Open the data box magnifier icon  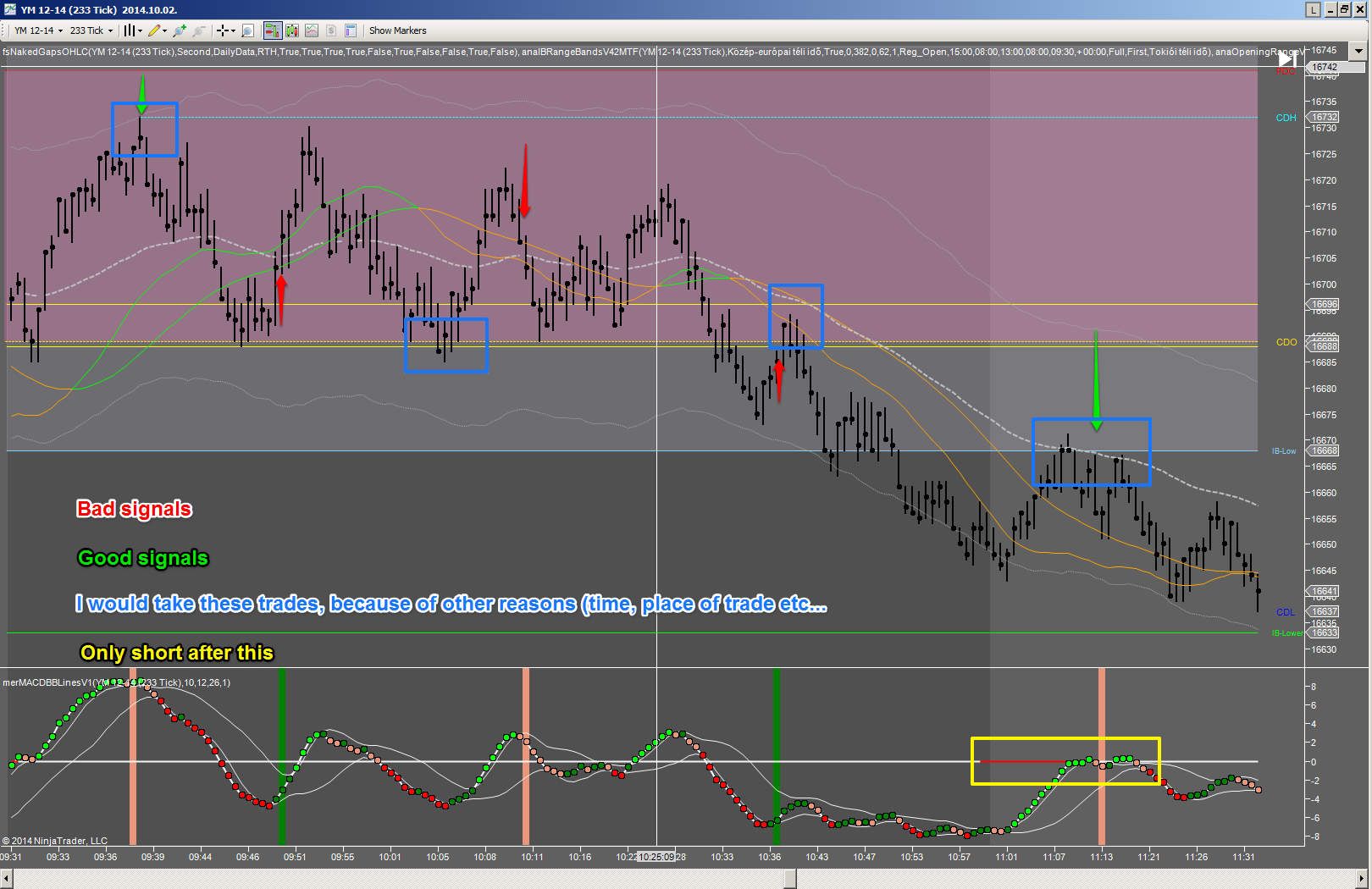[x=247, y=30]
